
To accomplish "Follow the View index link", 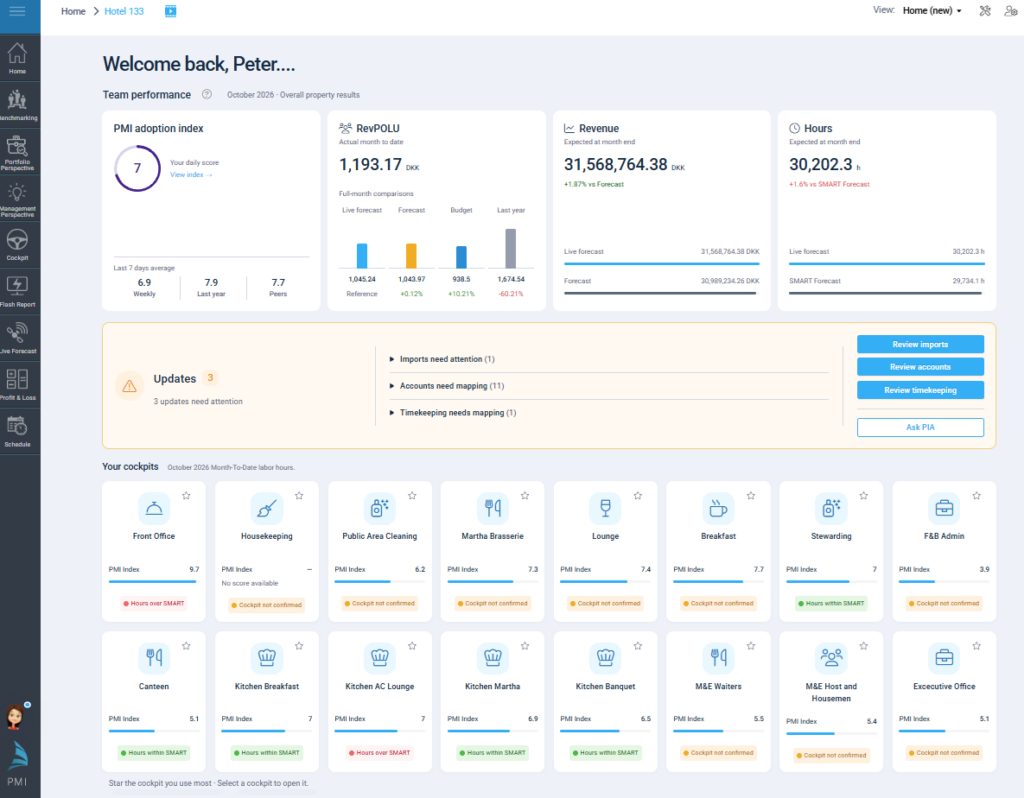I will pyautogui.click(x=191, y=174).
